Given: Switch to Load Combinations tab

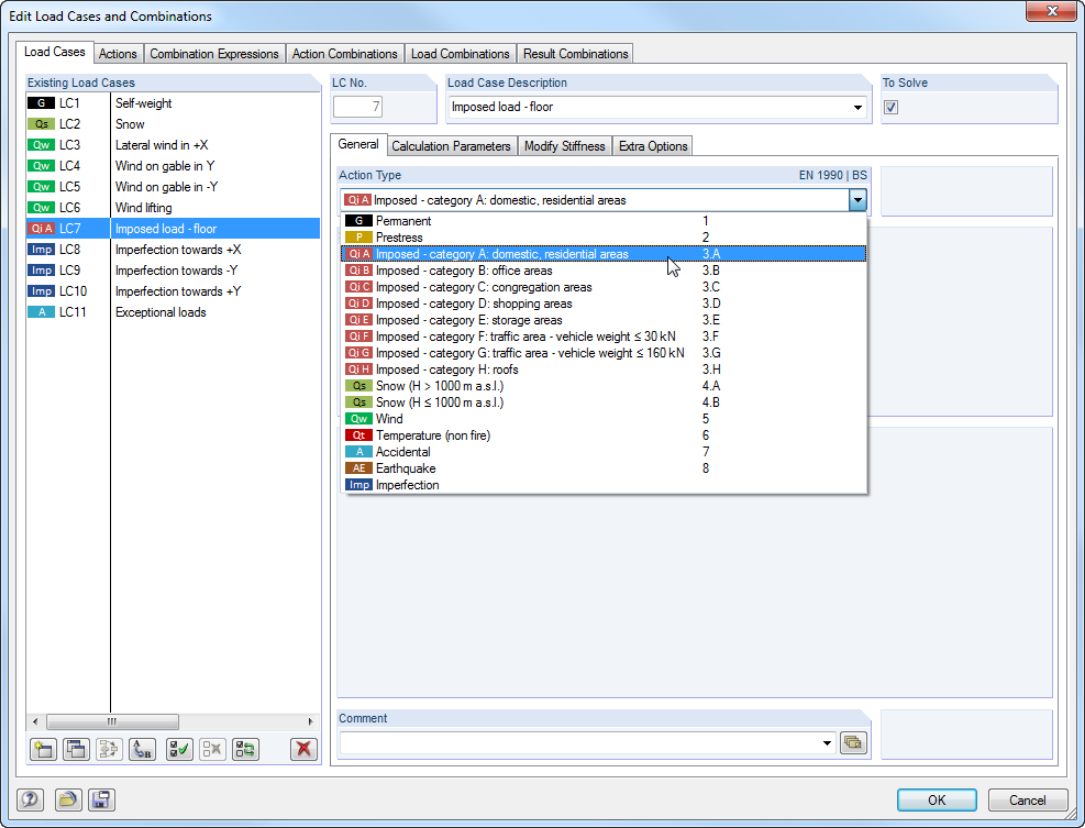Looking at the screenshot, I should click(460, 54).
